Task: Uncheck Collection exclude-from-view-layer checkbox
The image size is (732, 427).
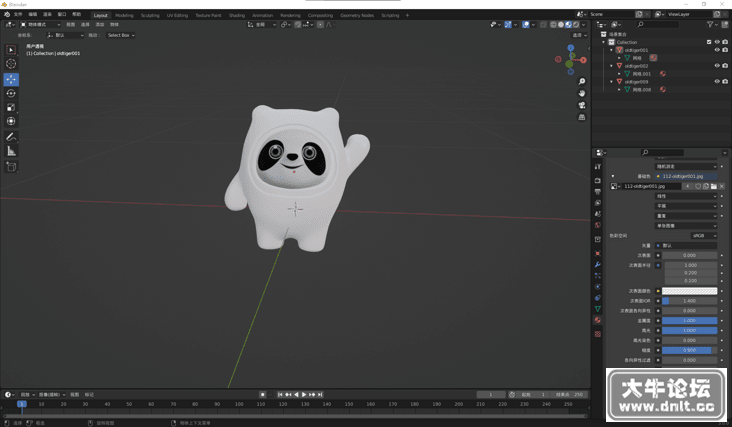Action: (709, 42)
